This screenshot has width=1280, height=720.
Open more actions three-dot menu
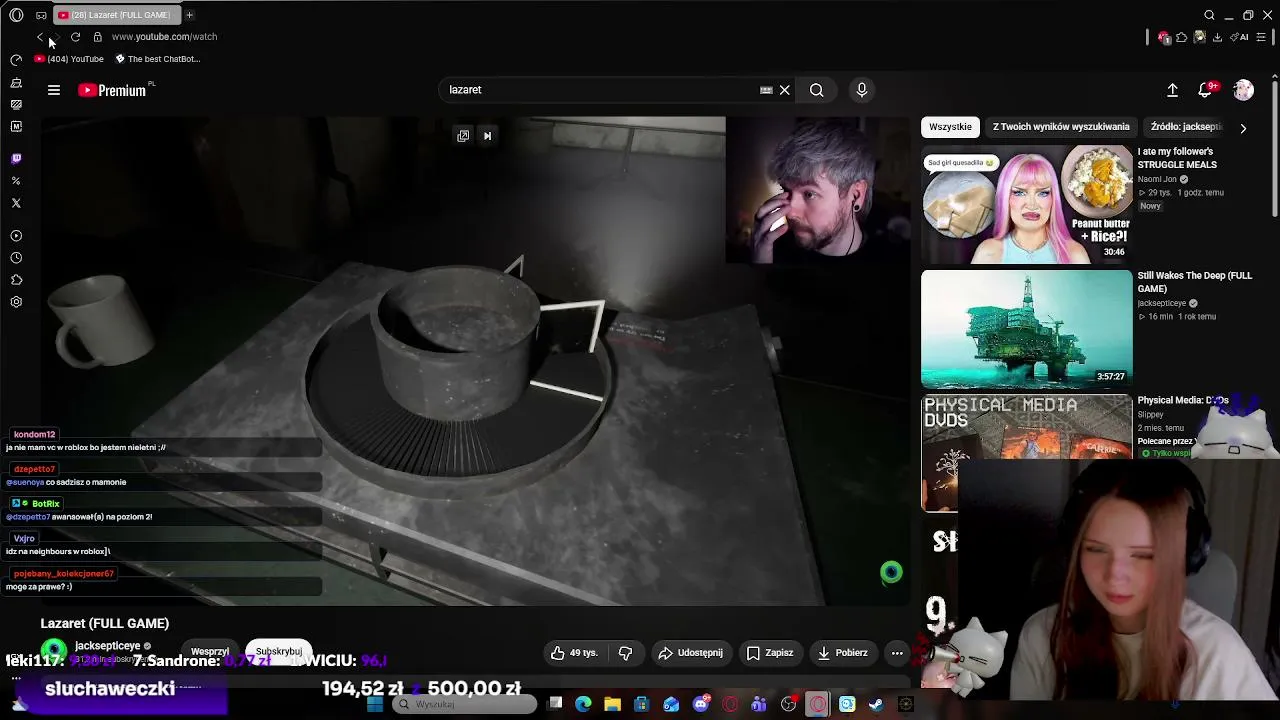(x=897, y=653)
